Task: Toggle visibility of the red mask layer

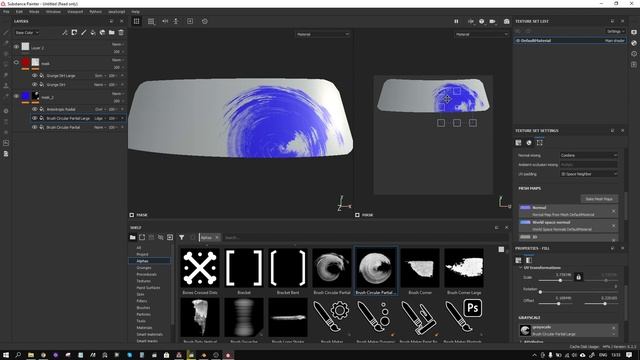Action: click(16, 62)
